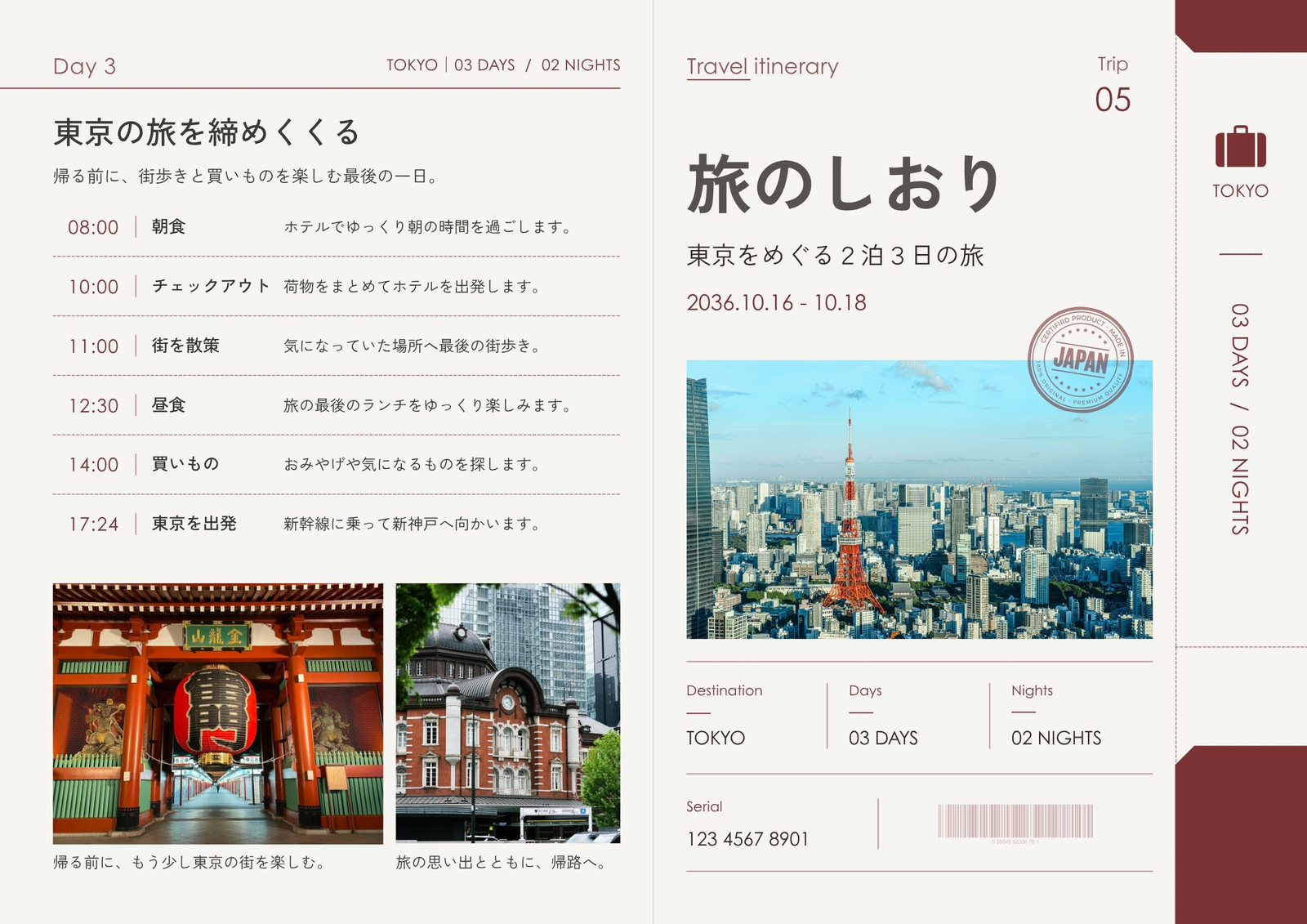Click the 14:00 買いもの schedule entry
The image size is (1307, 924).
(x=337, y=464)
